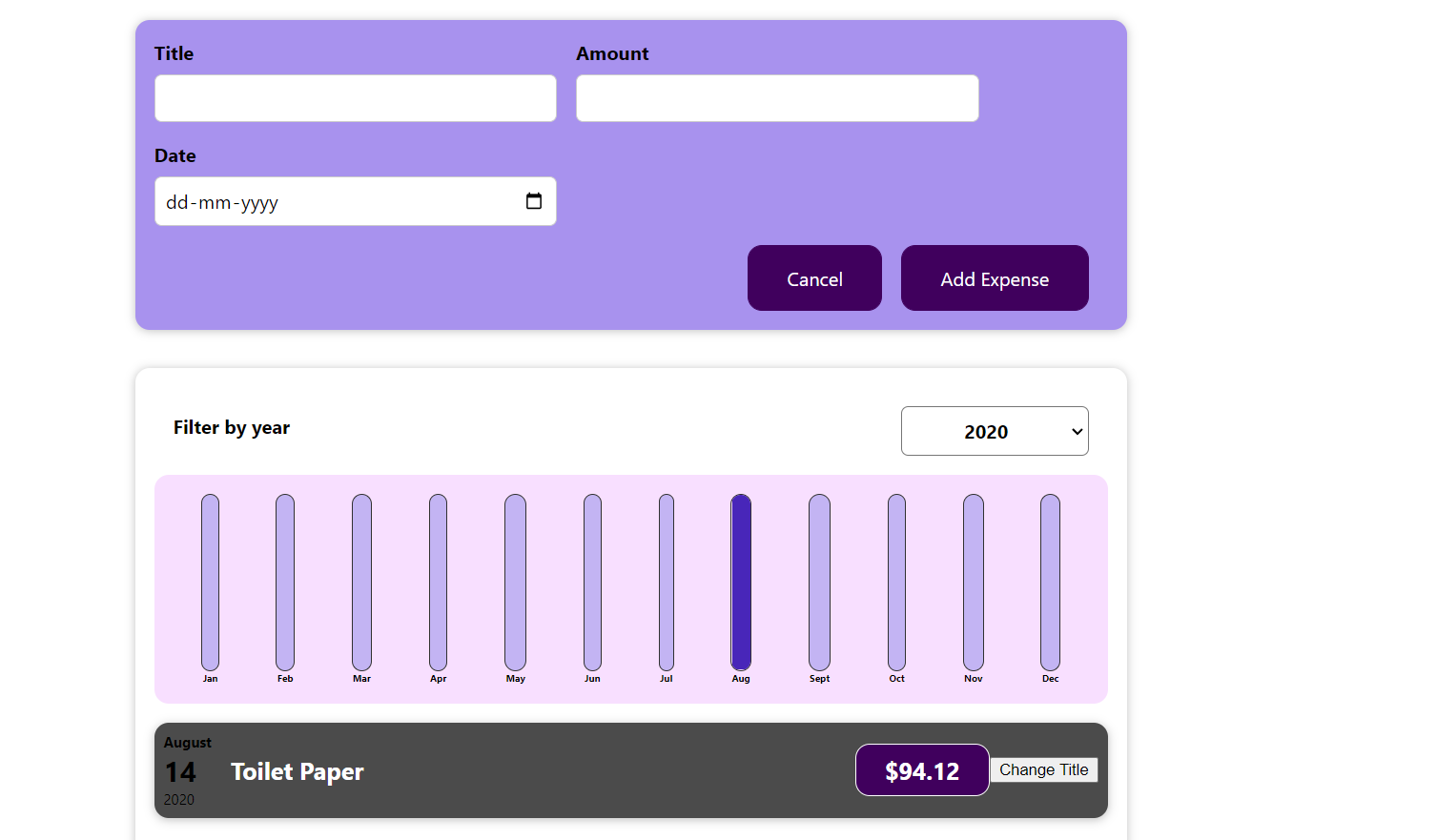Click the Amount field label
Image resolution: width=1437 pixels, height=840 pixels.
612,54
